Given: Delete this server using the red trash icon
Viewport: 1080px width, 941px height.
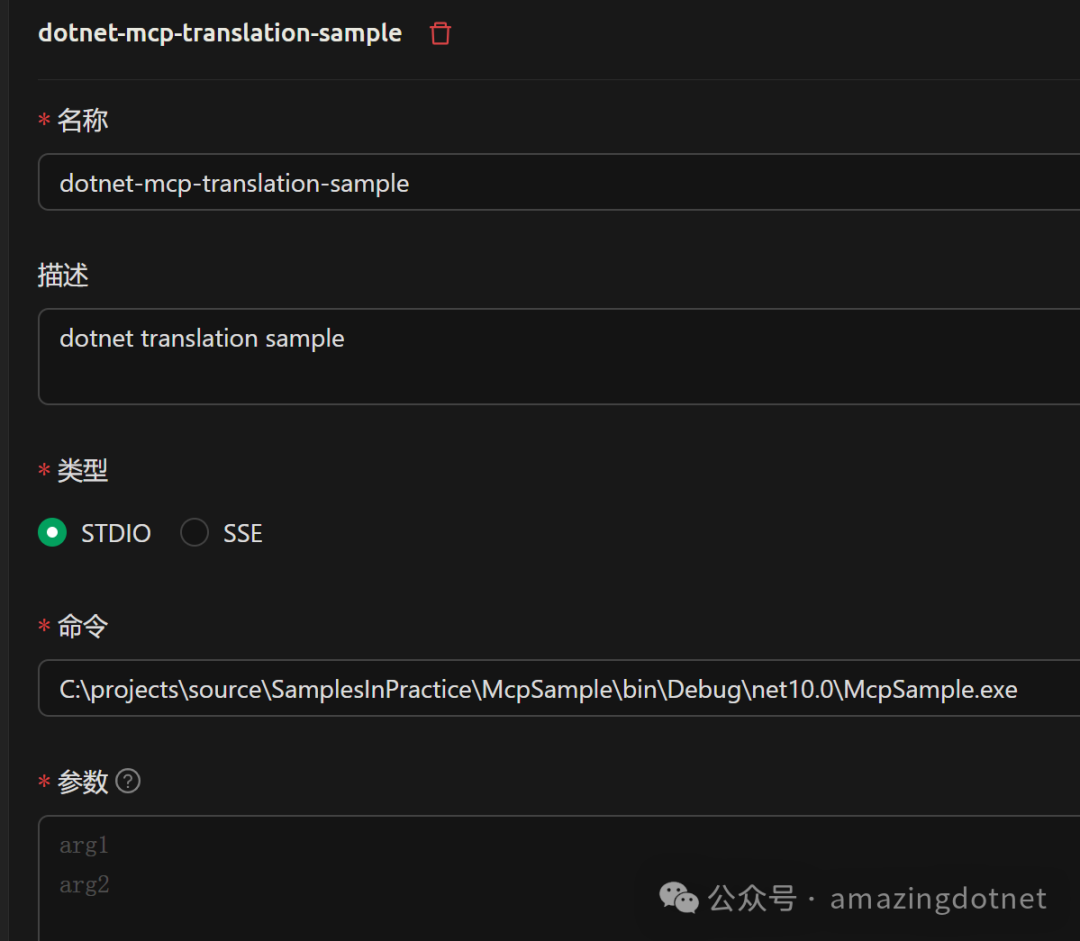Looking at the screenshot, I should (439, 32).
